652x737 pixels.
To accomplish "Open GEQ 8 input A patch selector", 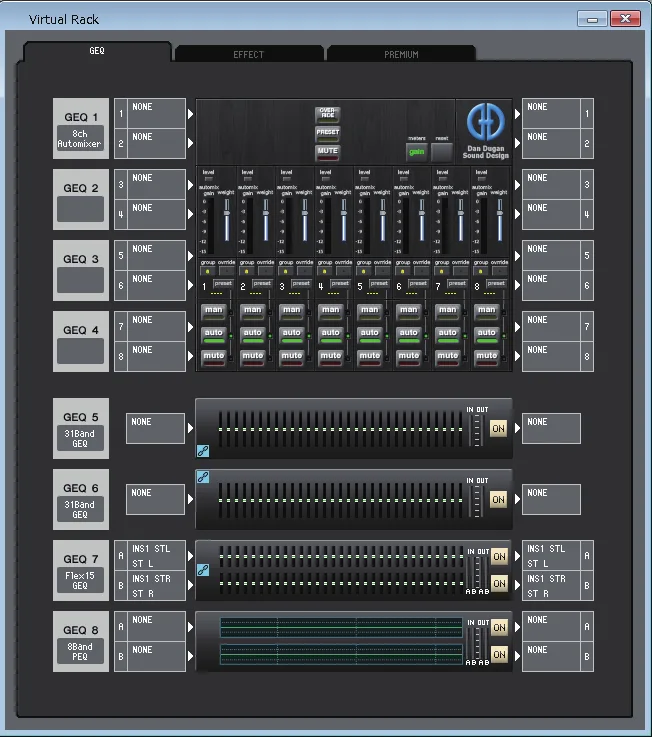I will click(x=150, y=627).
